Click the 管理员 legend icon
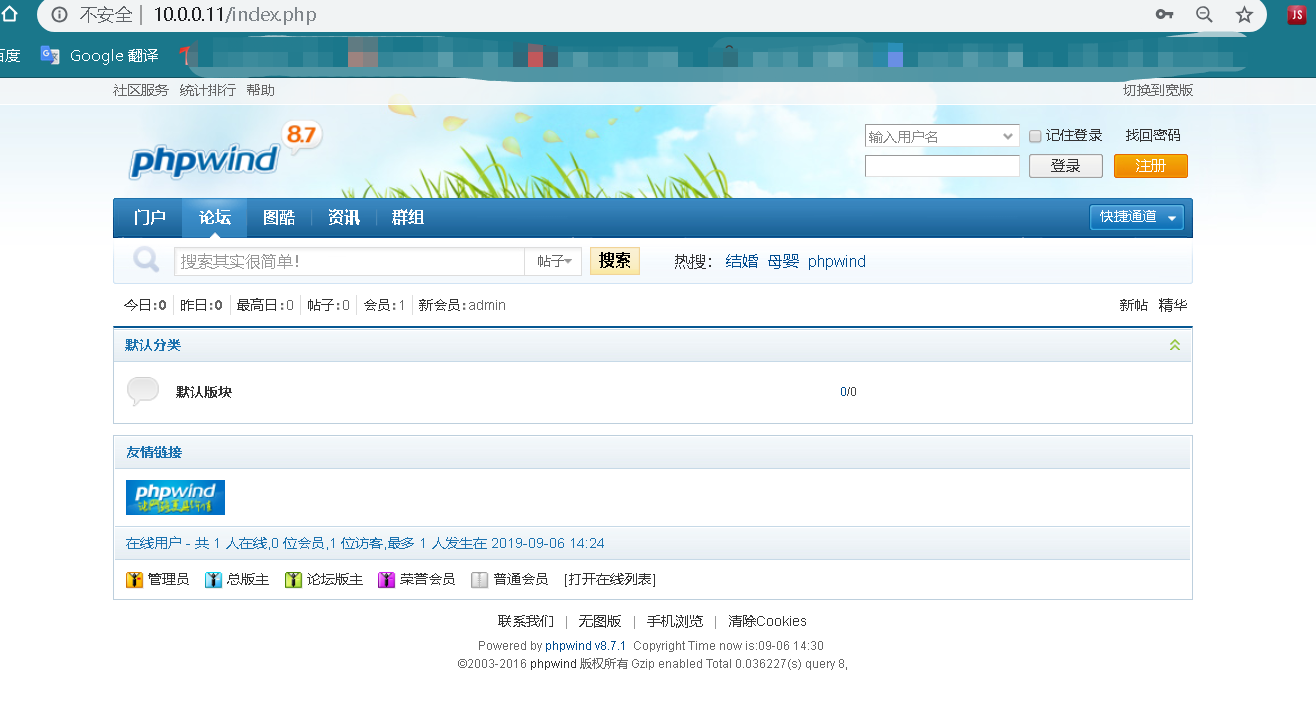The width and height of the screenshot is (1316, 719). [135, 580]
